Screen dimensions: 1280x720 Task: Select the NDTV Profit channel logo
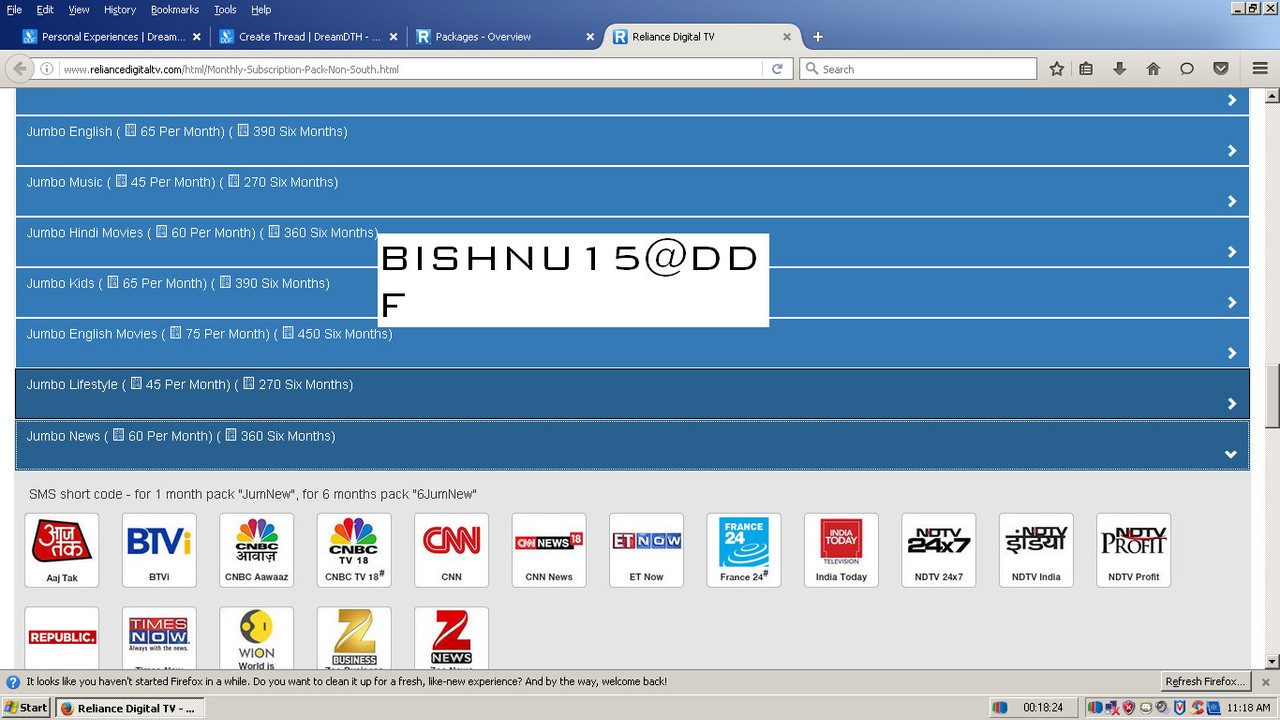tap(1134, 550)
